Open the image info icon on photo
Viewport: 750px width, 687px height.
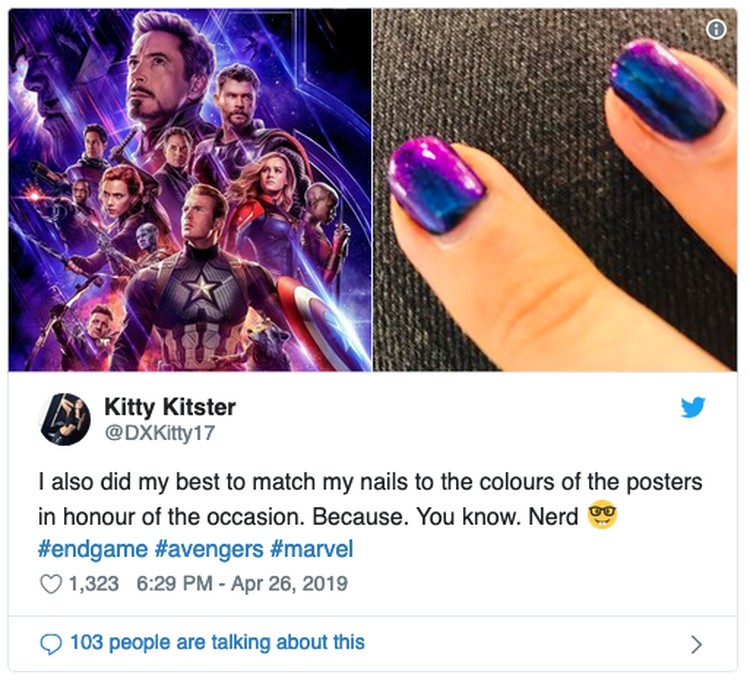716,30
